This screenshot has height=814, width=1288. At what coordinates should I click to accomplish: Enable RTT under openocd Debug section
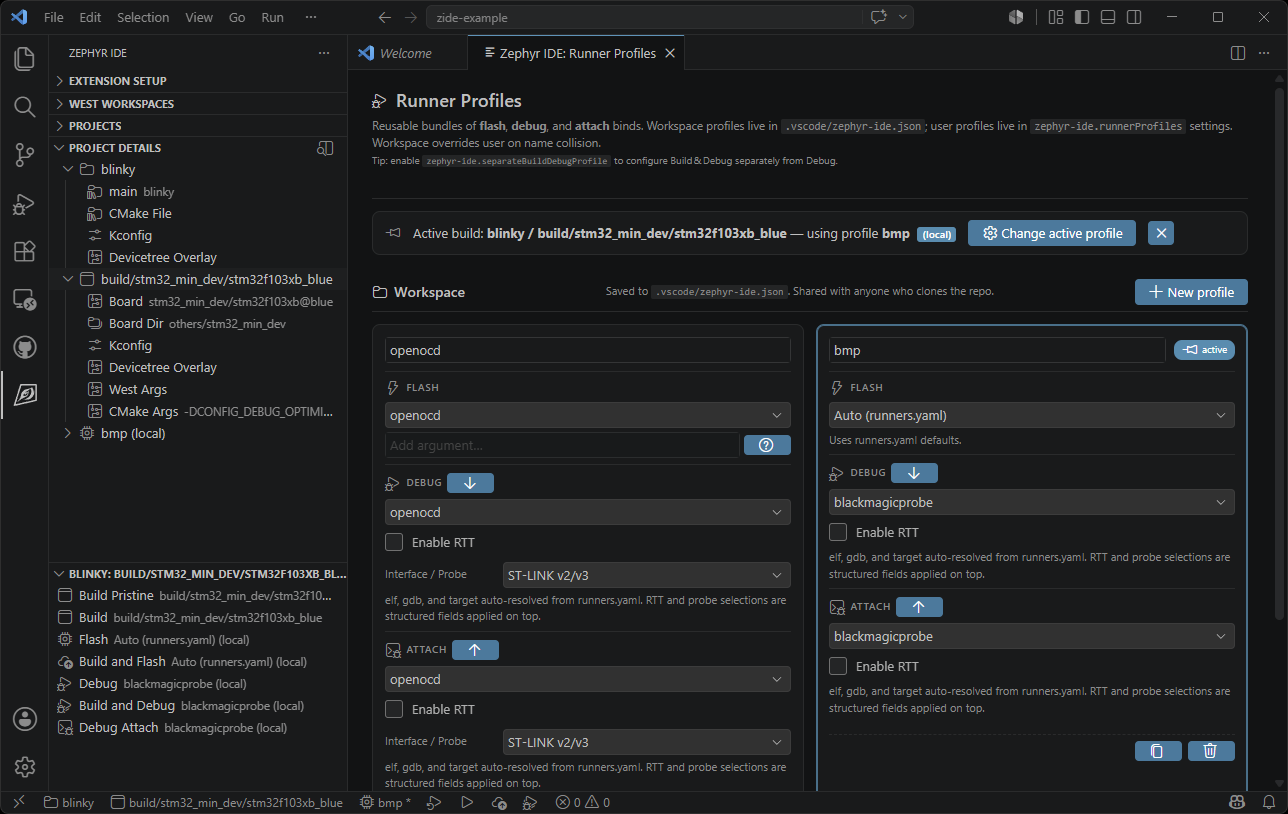[394, 542]
